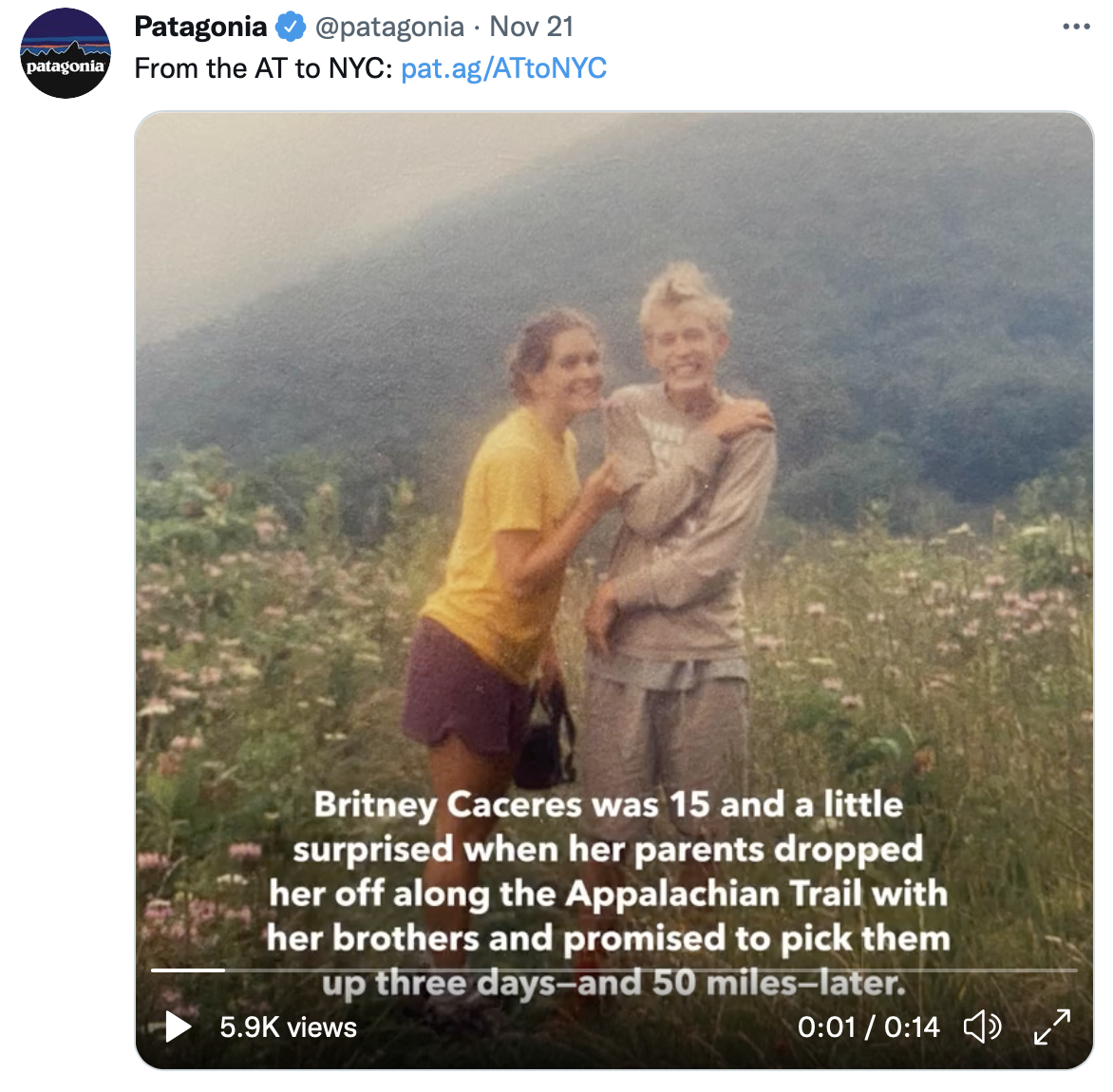Image resolution: width=1113 pixels, height=1092 pixels.
Task: Open the tweet's three-dot more menu
Action: point(1076,27)
